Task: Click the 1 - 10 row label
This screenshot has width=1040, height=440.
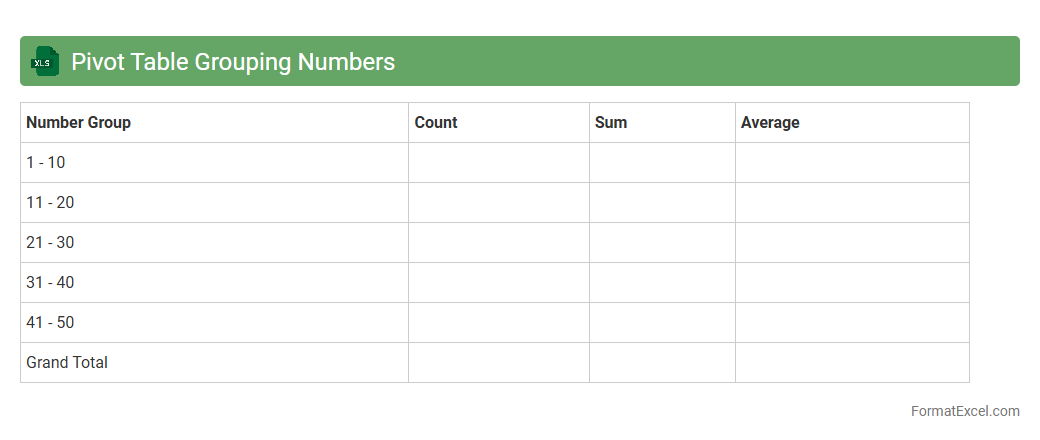Action: coord(46,162)
